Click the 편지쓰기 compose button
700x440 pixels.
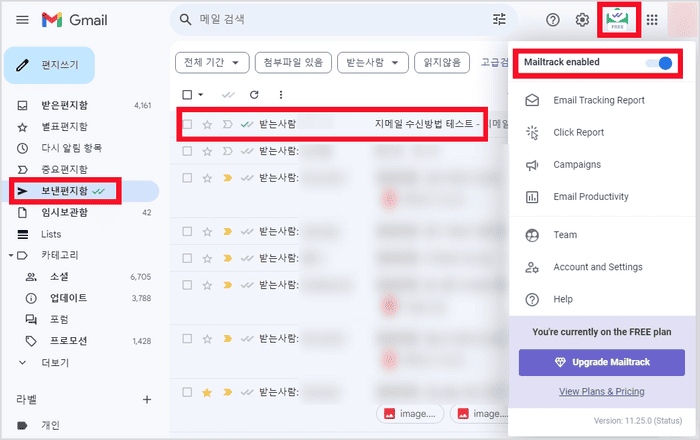point(49,65)
